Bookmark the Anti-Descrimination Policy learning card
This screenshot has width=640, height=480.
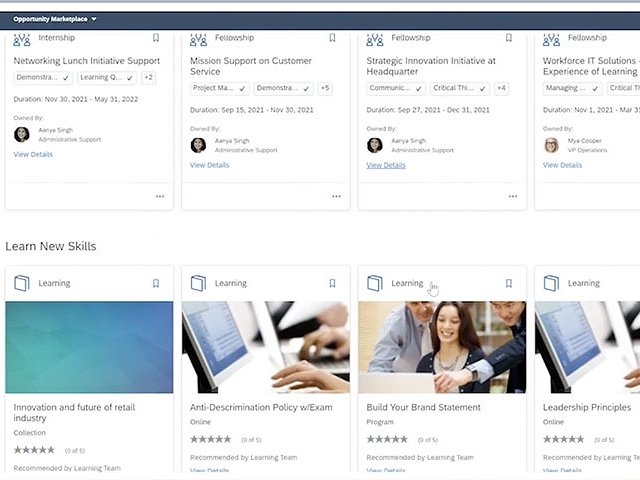pyautogui.click(x=332, y=283)
